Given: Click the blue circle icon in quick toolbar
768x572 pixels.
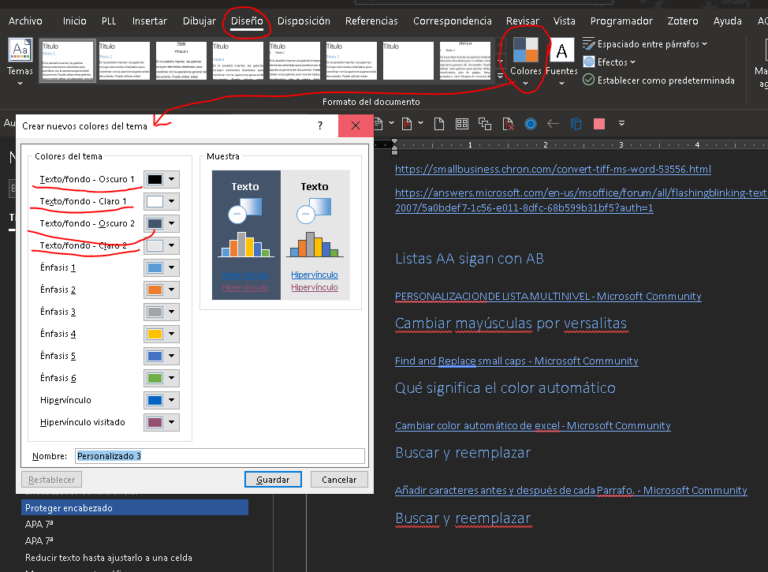Looking at the screenshot, I should click(x=530, y=124).
